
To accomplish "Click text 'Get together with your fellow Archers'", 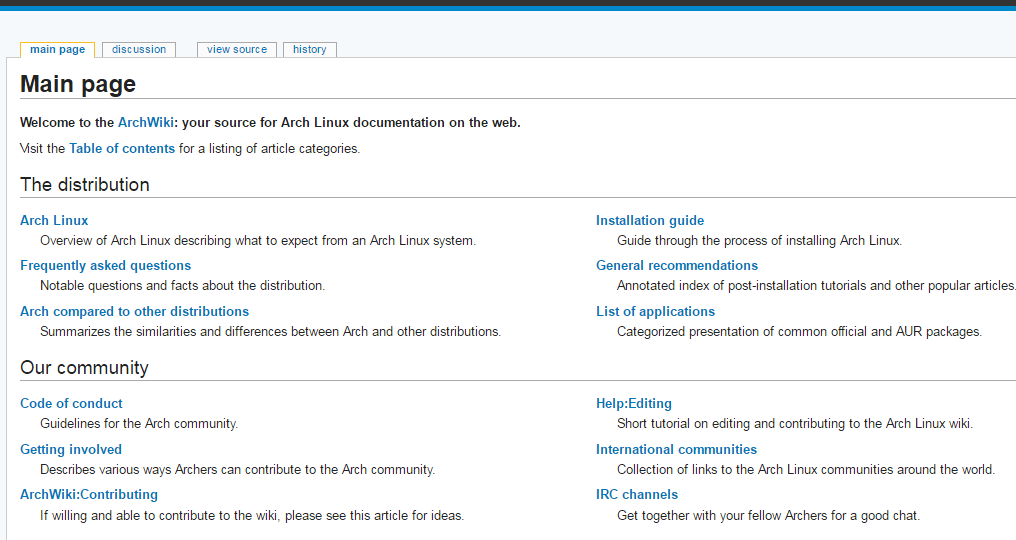I will coord(722,515).
